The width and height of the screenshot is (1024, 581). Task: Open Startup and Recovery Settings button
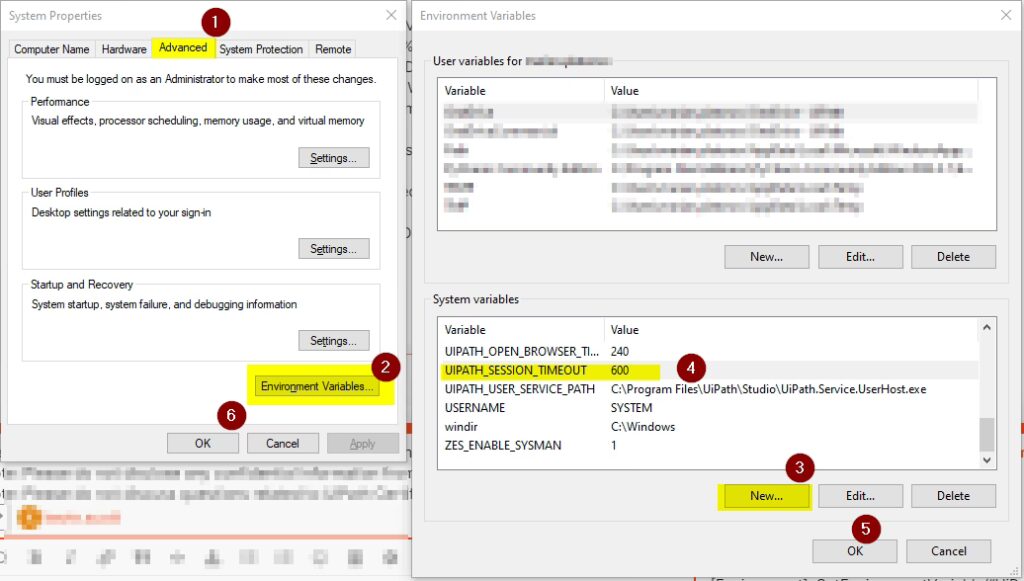[333, 341]
